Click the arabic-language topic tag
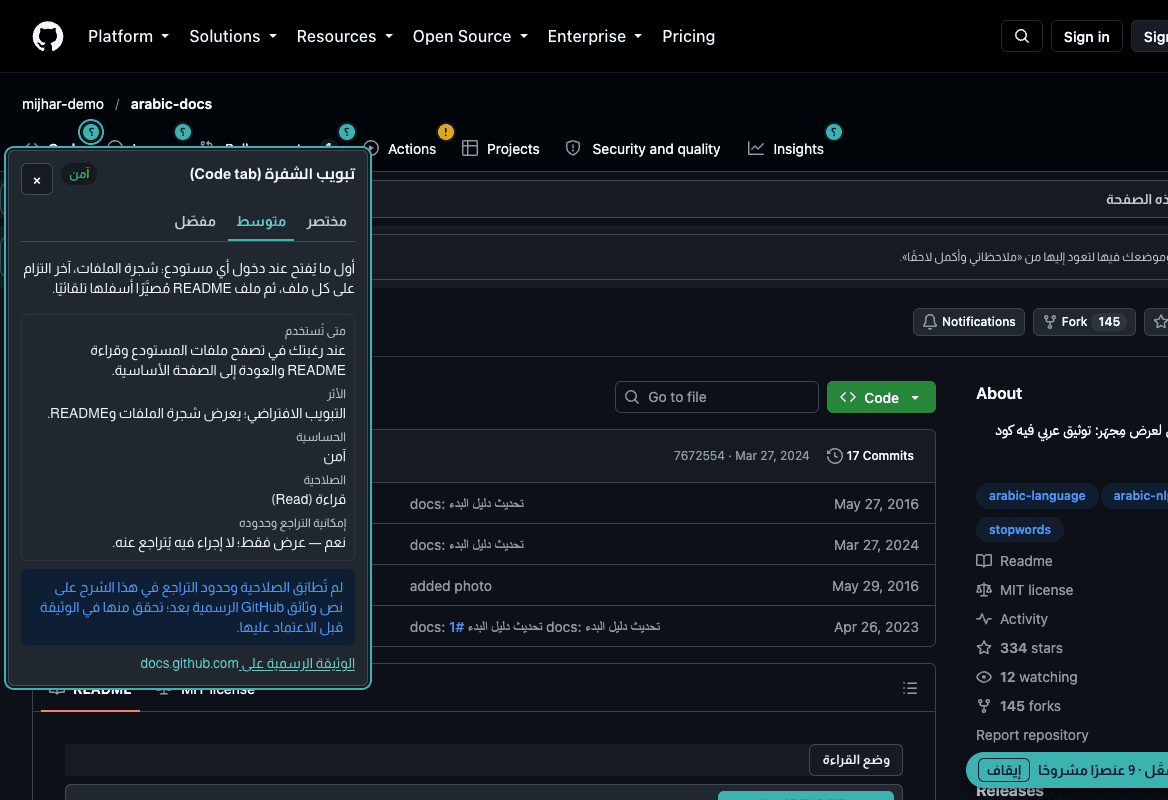This screenshot has height=800, width=1168. pos(1036,496)
